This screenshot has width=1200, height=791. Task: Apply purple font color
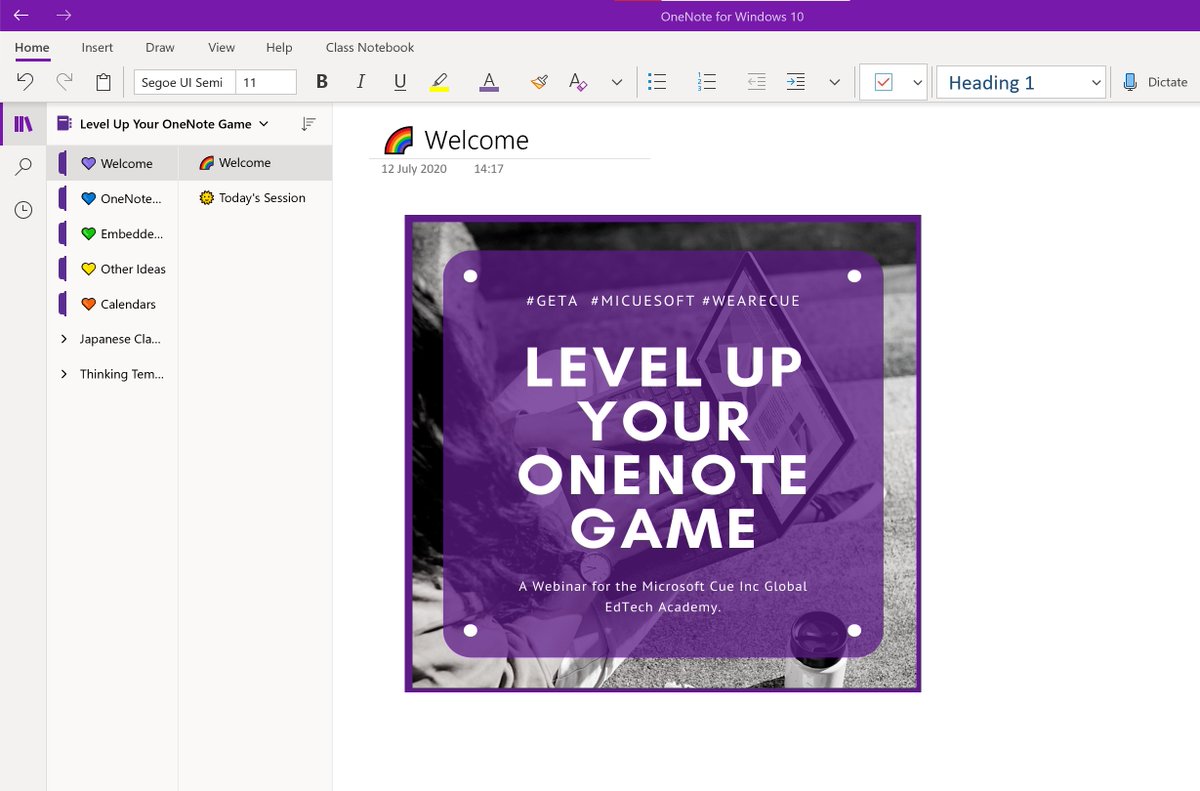click(488, 82)
